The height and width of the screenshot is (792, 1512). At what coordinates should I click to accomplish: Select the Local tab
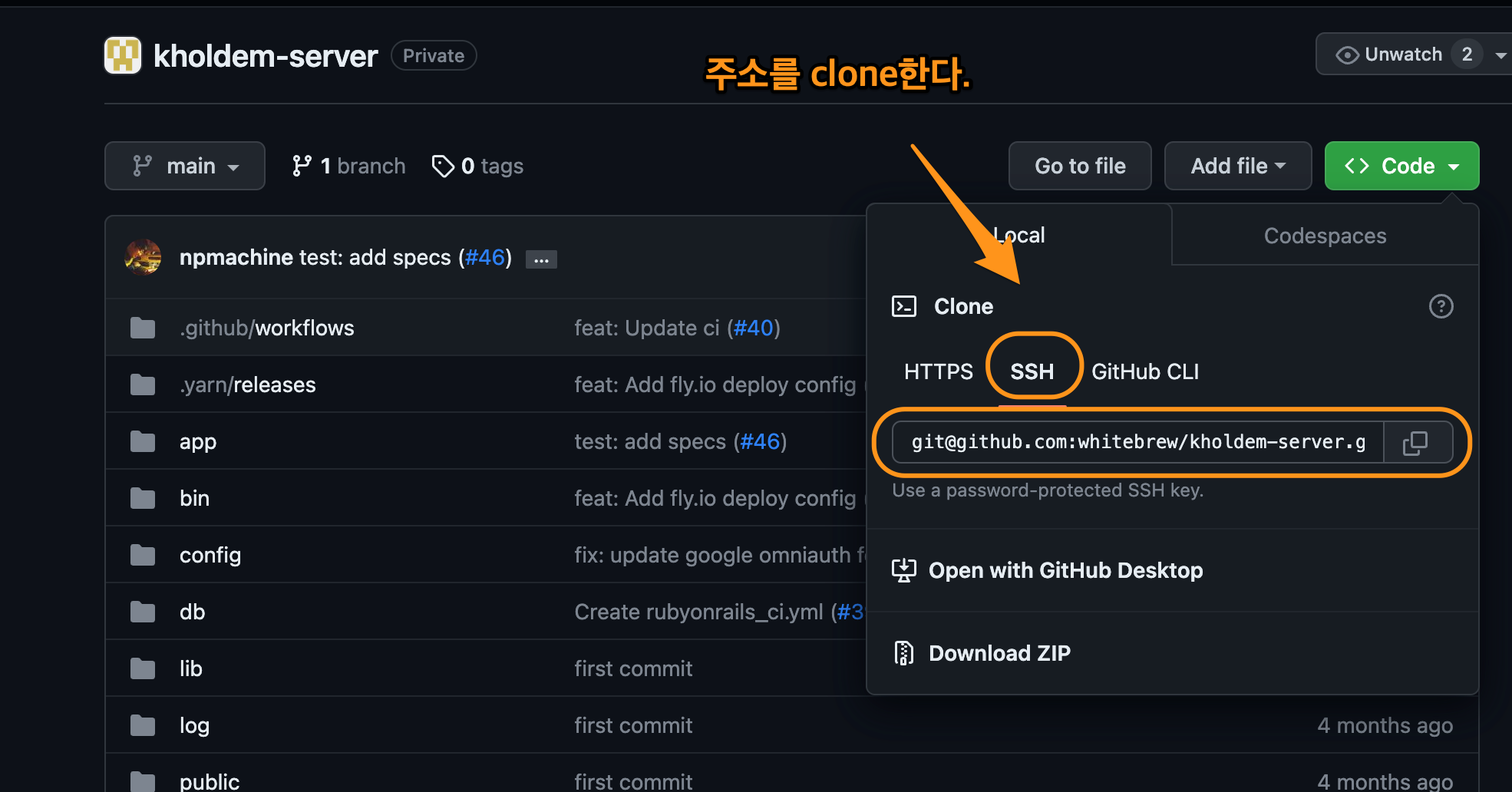(x=1018, y=235)
